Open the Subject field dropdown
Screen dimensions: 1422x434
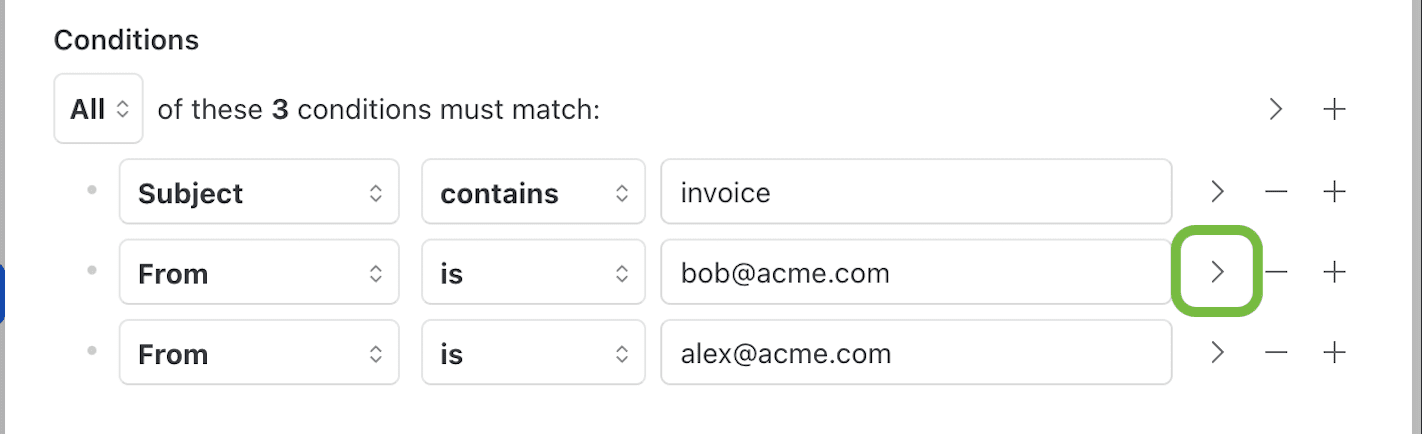[258, 192]
